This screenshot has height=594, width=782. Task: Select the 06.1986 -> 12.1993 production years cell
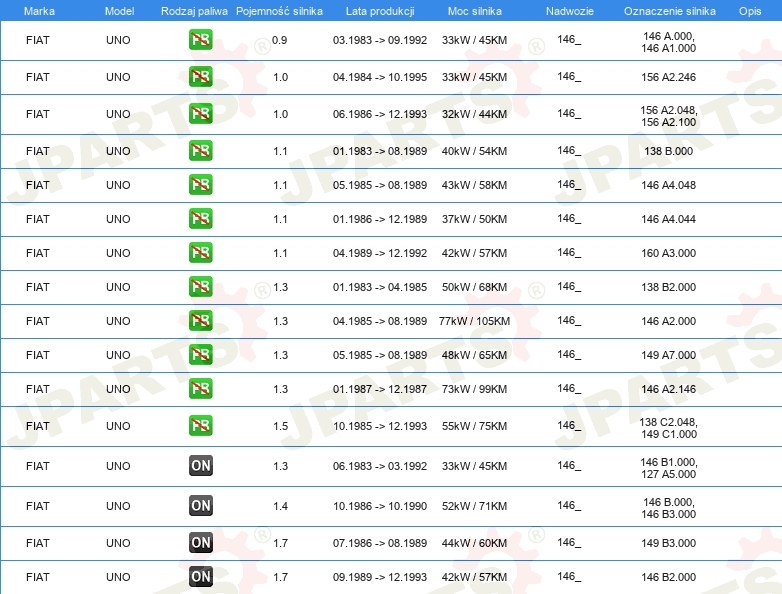(380, 114)
